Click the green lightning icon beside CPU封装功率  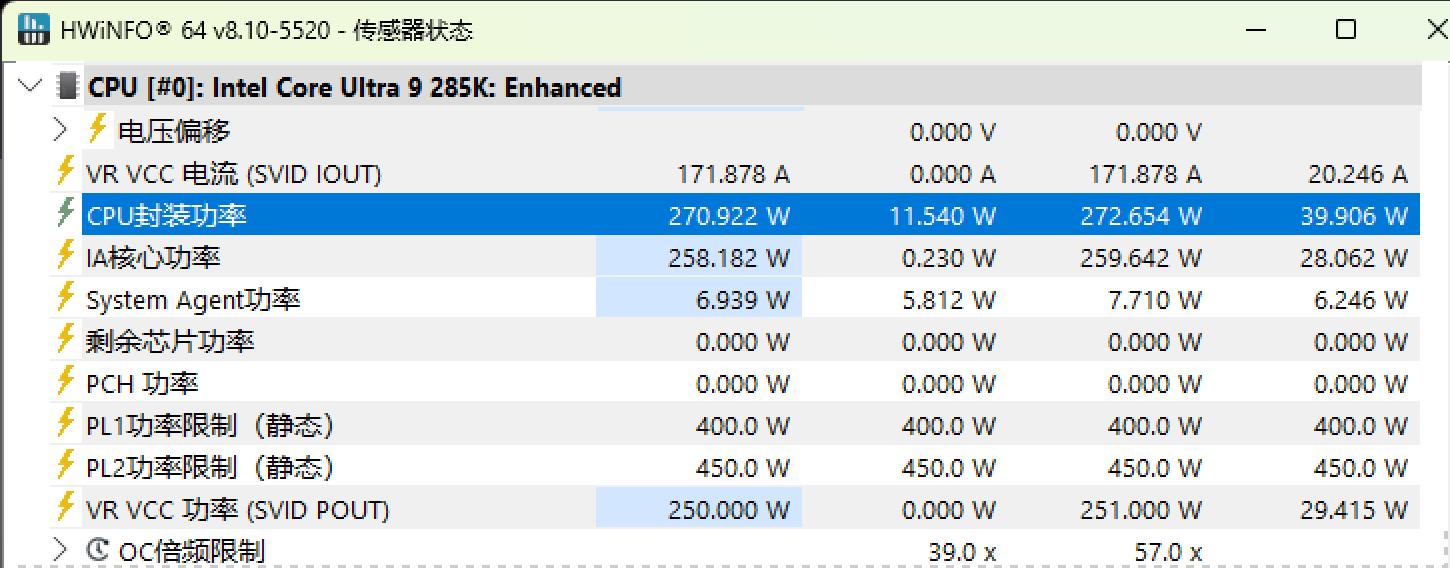tap(65, 215)
